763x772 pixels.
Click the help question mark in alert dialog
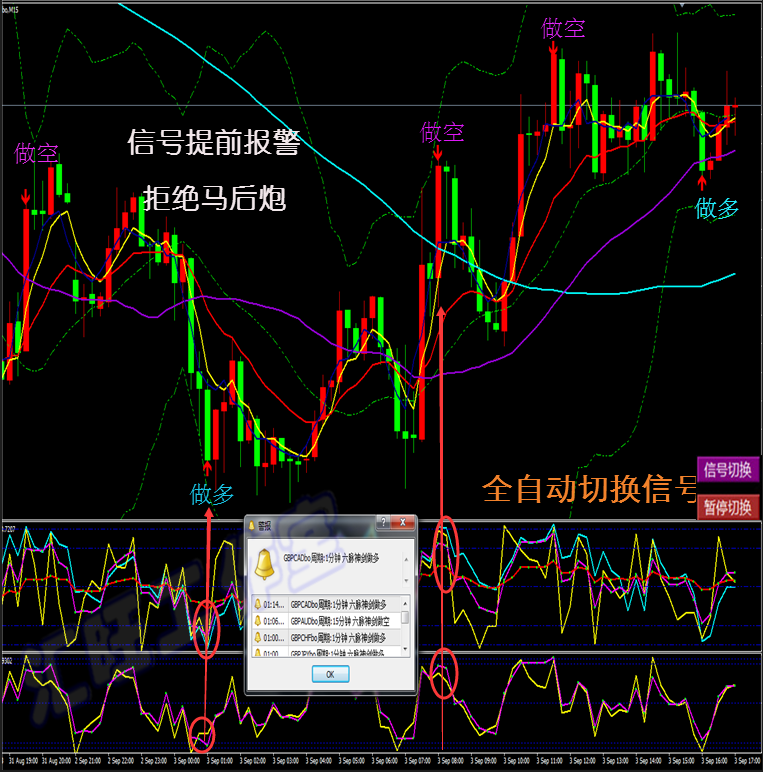383,522
